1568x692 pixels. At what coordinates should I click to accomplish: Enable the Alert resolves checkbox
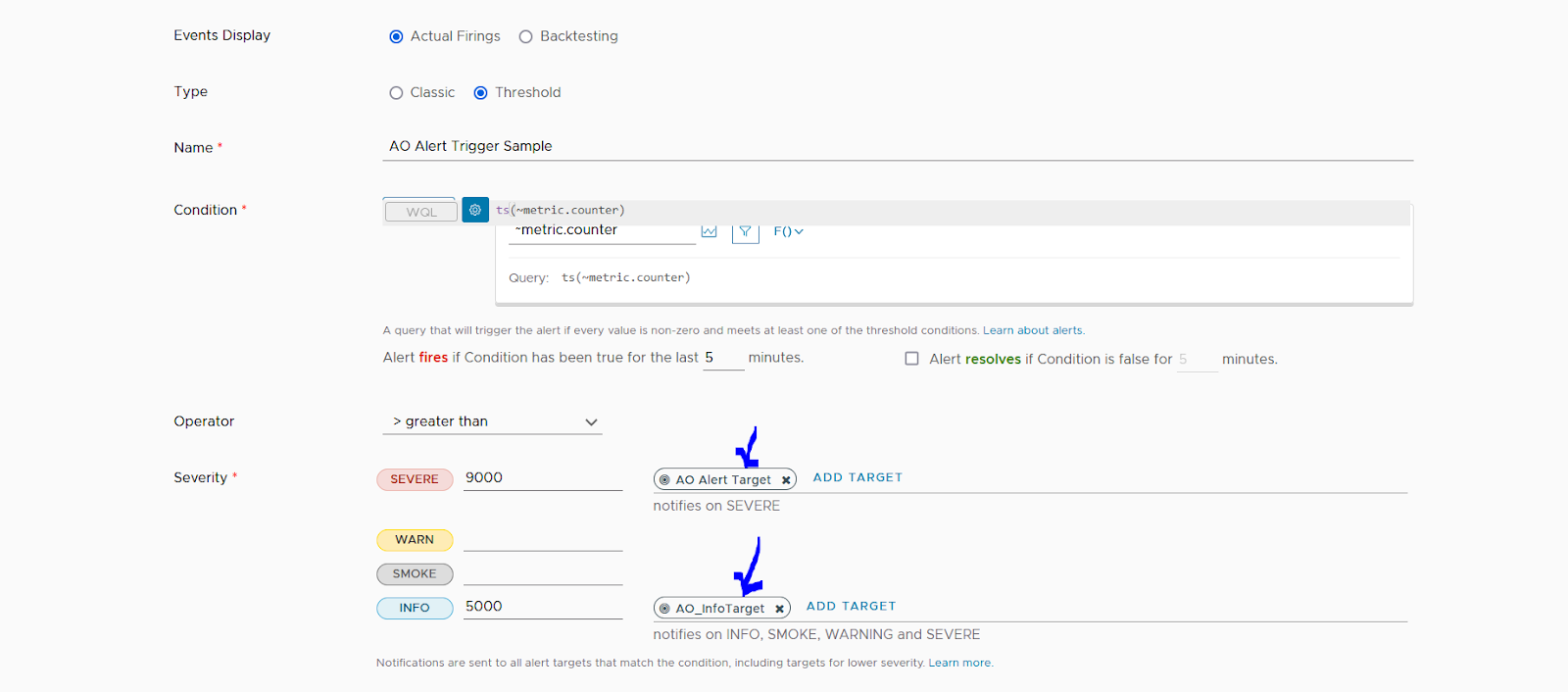click(911, 359)
